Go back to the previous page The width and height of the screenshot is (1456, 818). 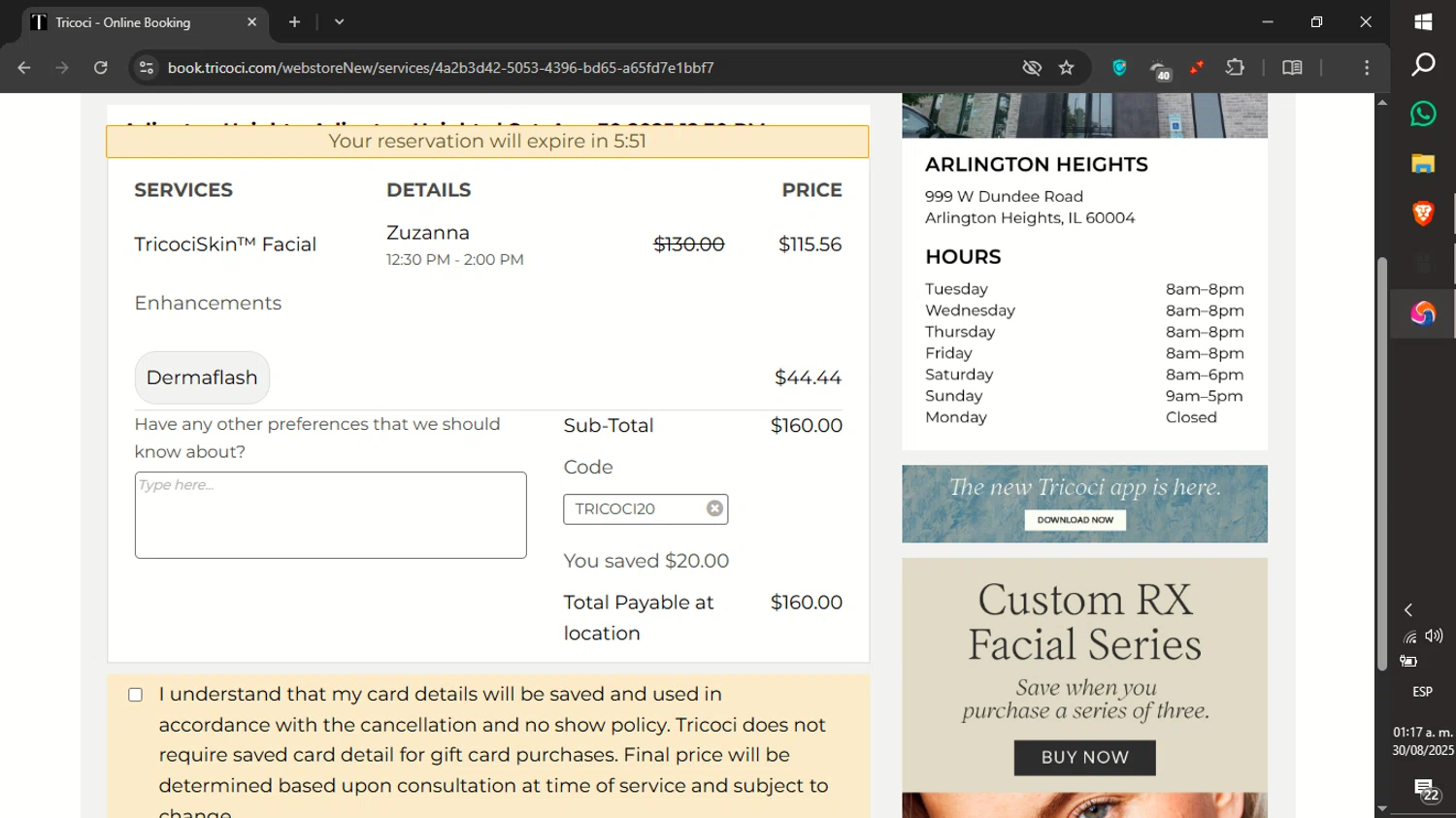24,68
